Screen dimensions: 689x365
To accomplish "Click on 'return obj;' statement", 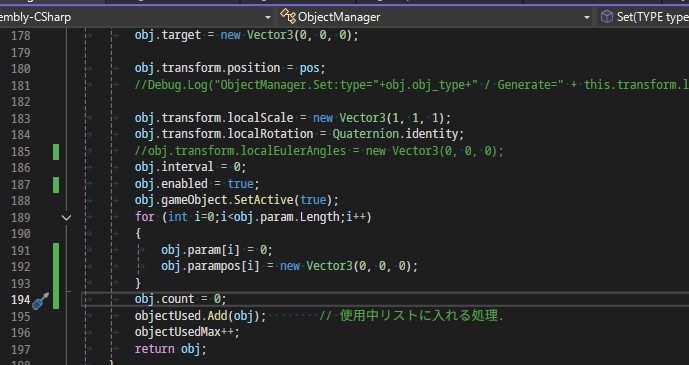I will click(170, 349).
